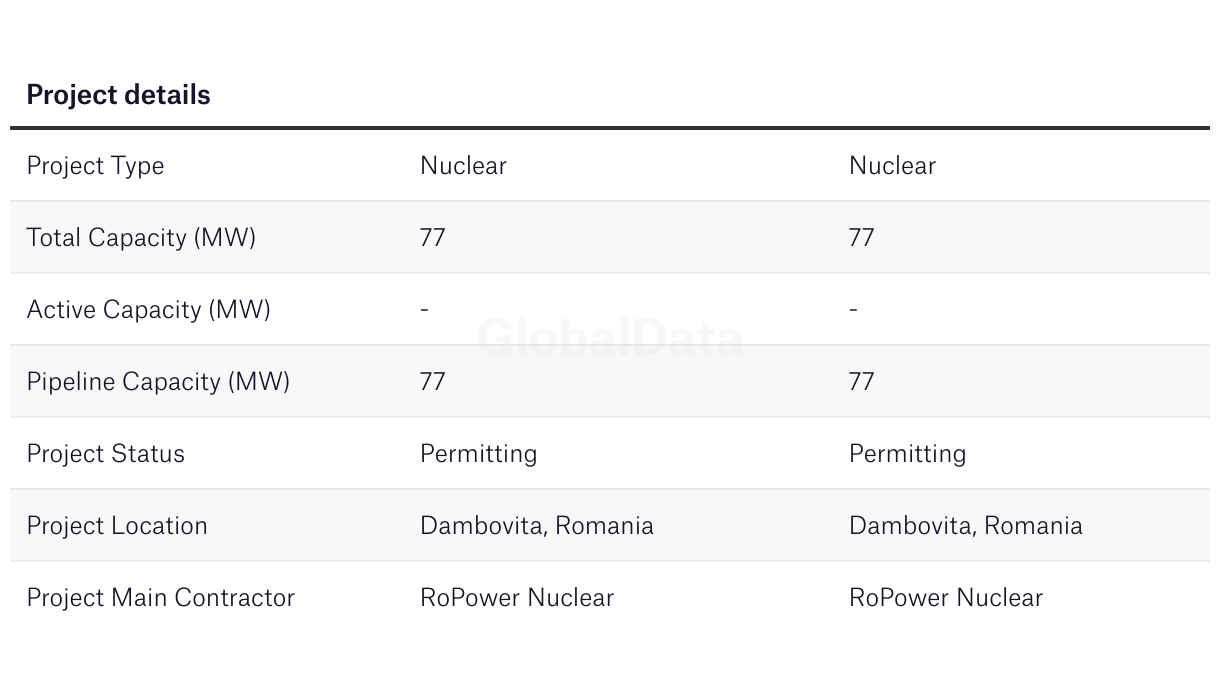Click second Dambovita, Romania location
The width and height of the screenshot is (1220, 674).
pyautogui.click(x=966, y=526)
